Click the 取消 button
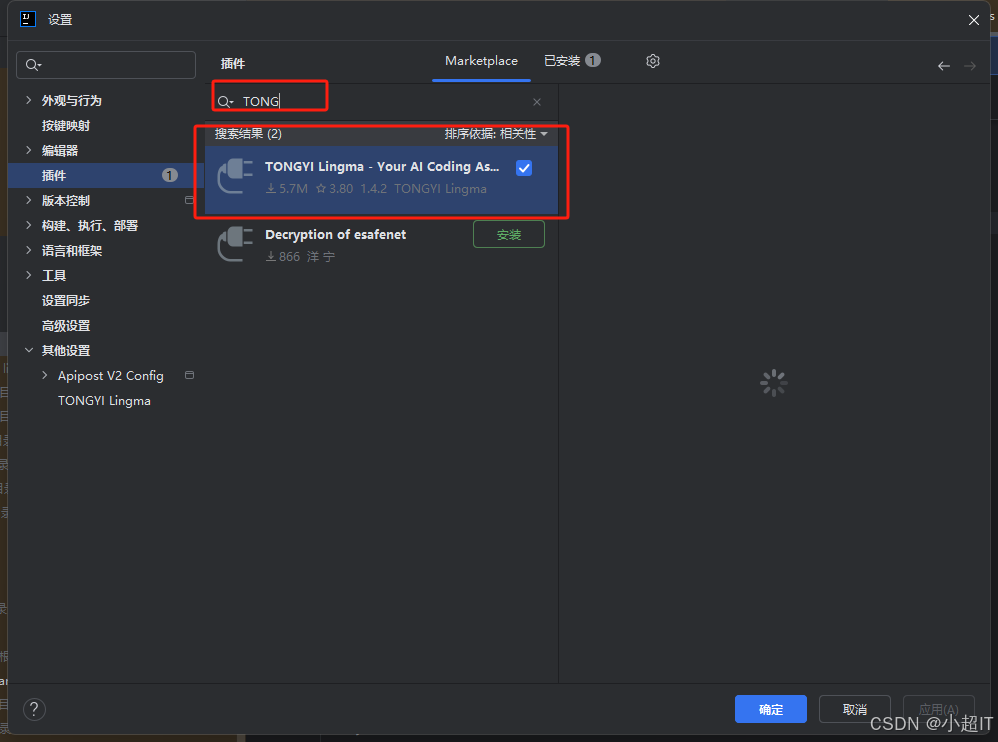The height and width of the screenshot is (742, 998). (x=854, y=709)
